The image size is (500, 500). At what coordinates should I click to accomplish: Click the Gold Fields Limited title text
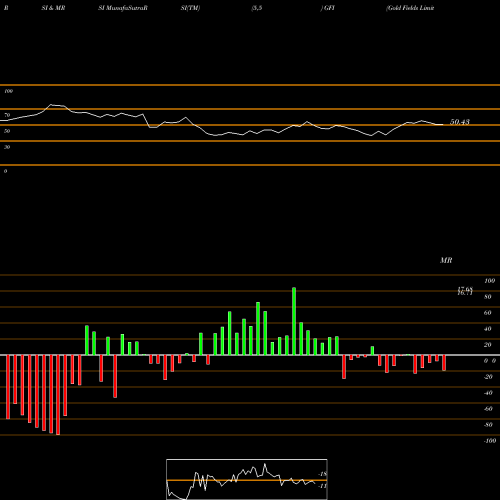[410, 8]
